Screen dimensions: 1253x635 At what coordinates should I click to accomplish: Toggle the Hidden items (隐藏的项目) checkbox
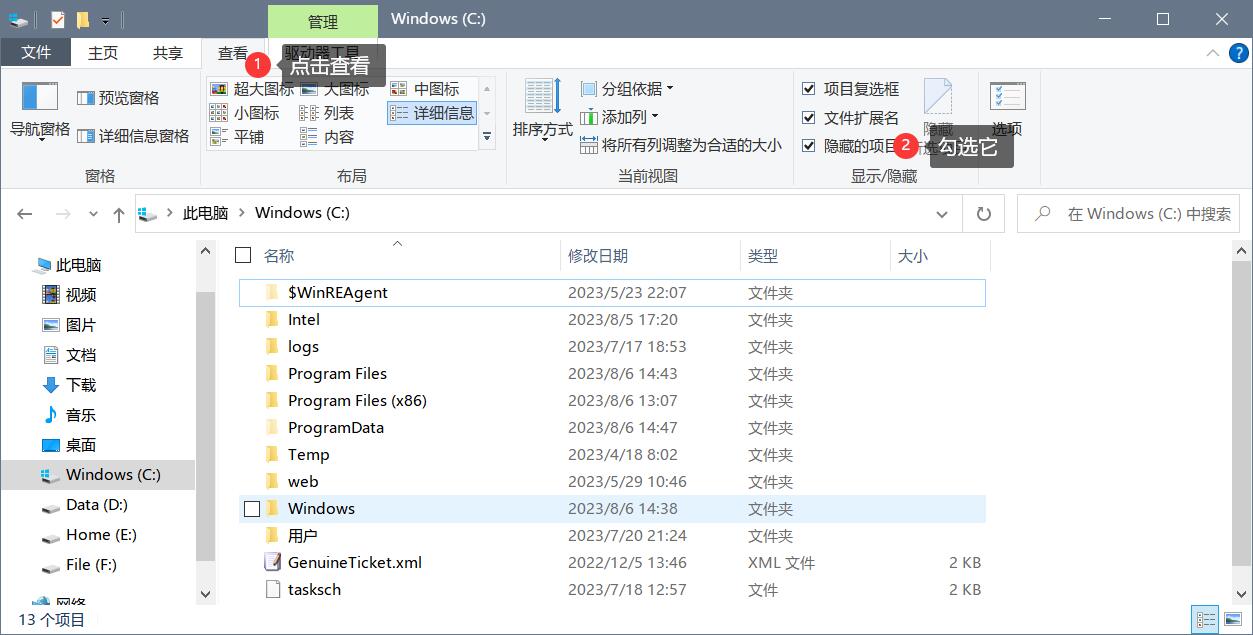pos(808,146)
